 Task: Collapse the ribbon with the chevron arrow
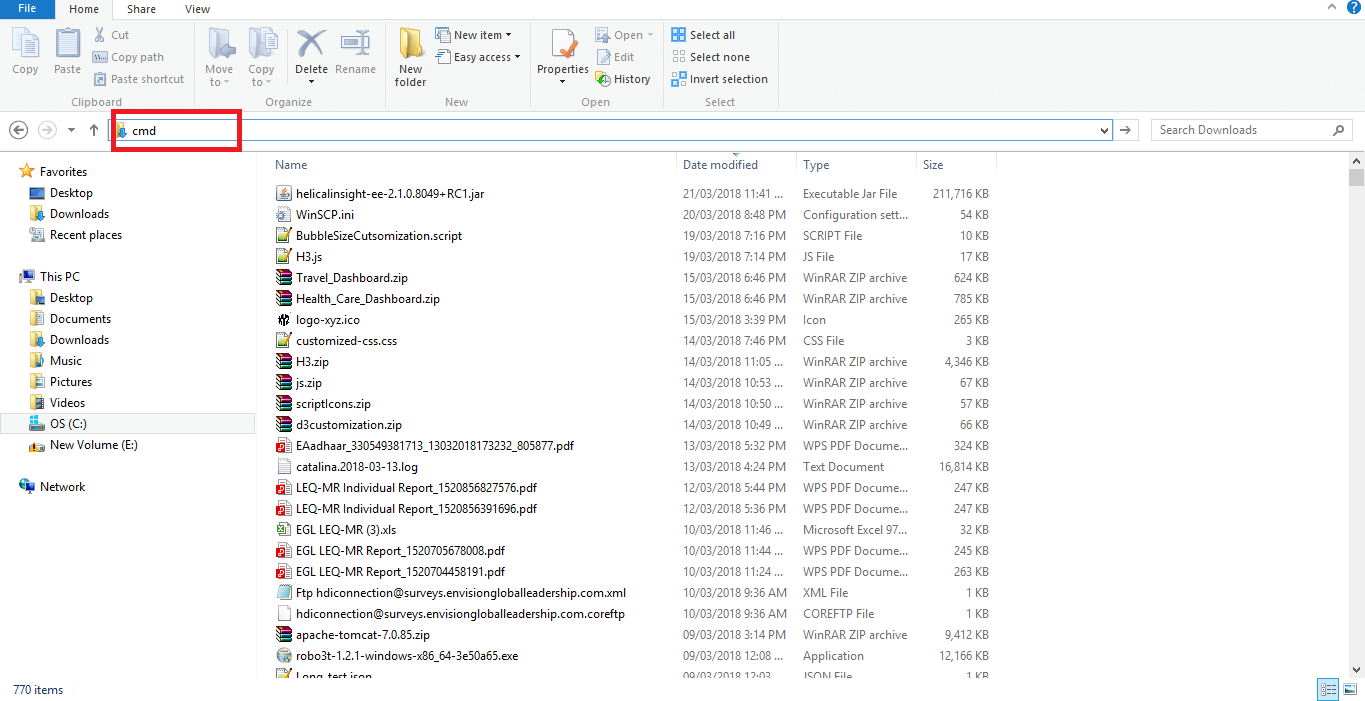coord(1332,7)
